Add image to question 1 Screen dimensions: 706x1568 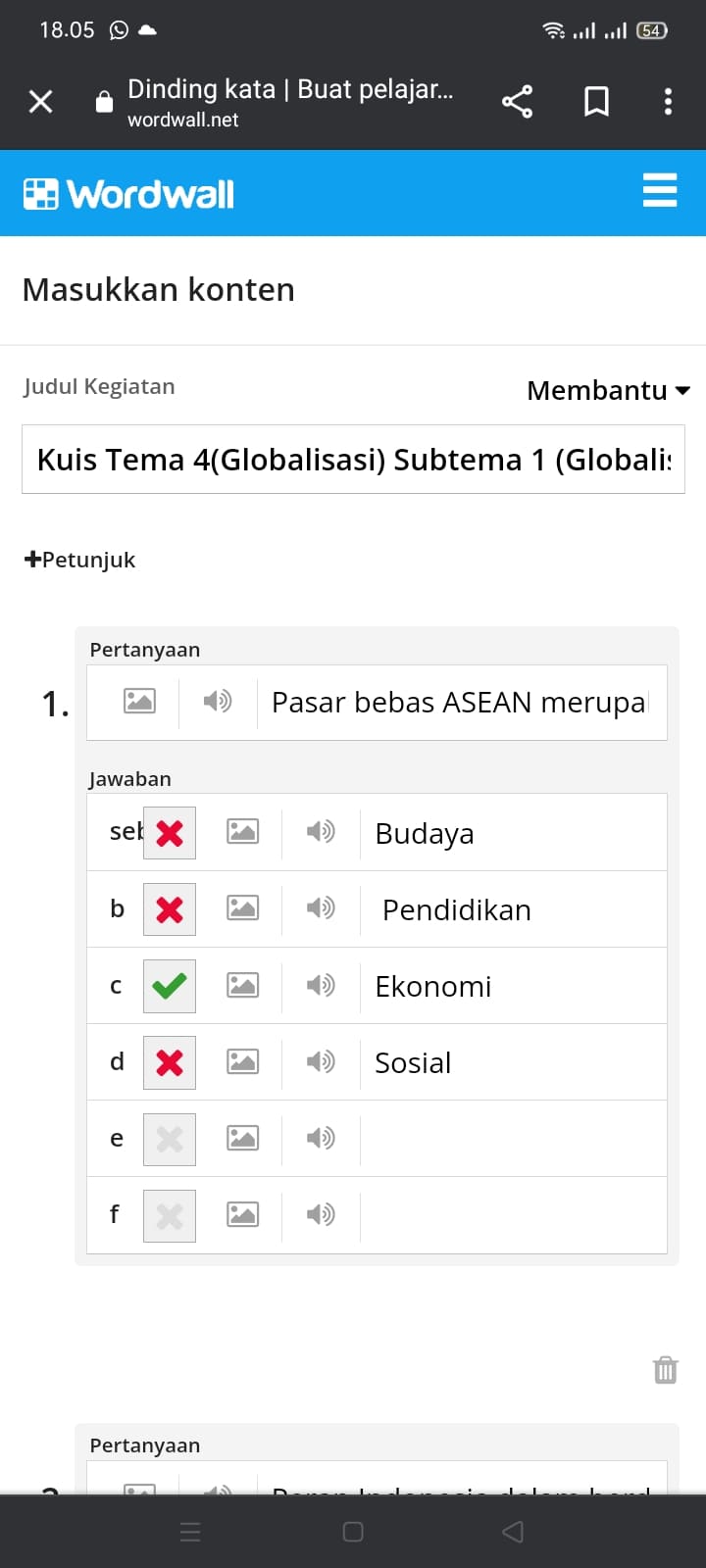click(139, 701)
